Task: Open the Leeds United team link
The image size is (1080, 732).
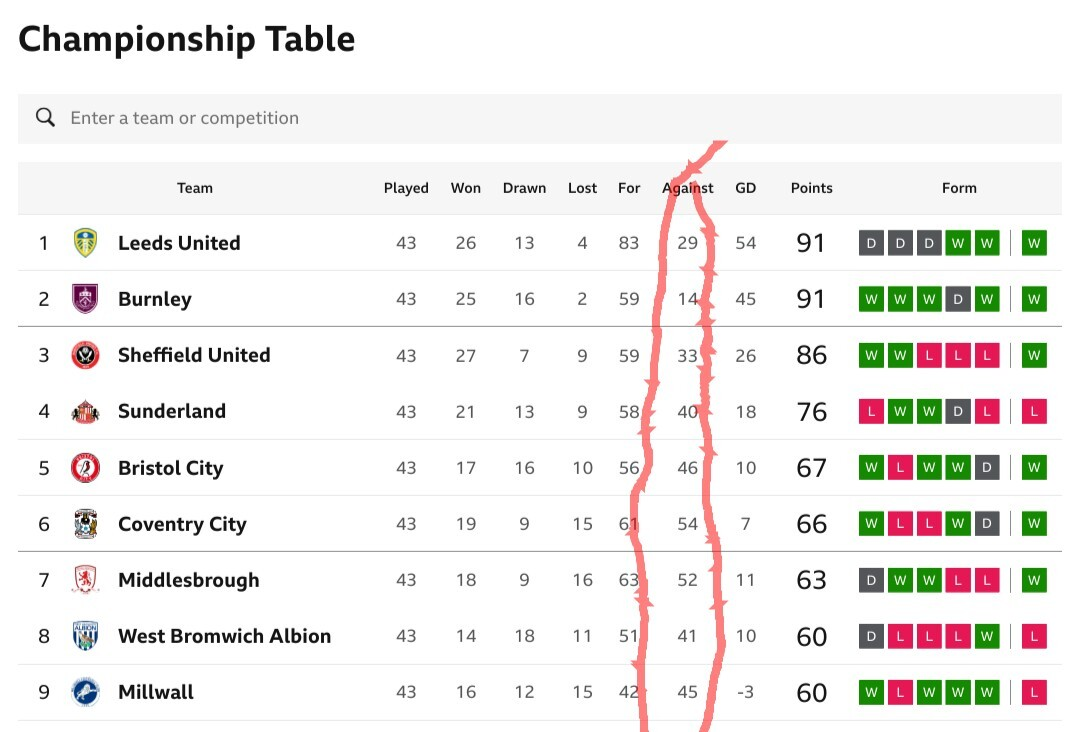Action: pos(179,243)
